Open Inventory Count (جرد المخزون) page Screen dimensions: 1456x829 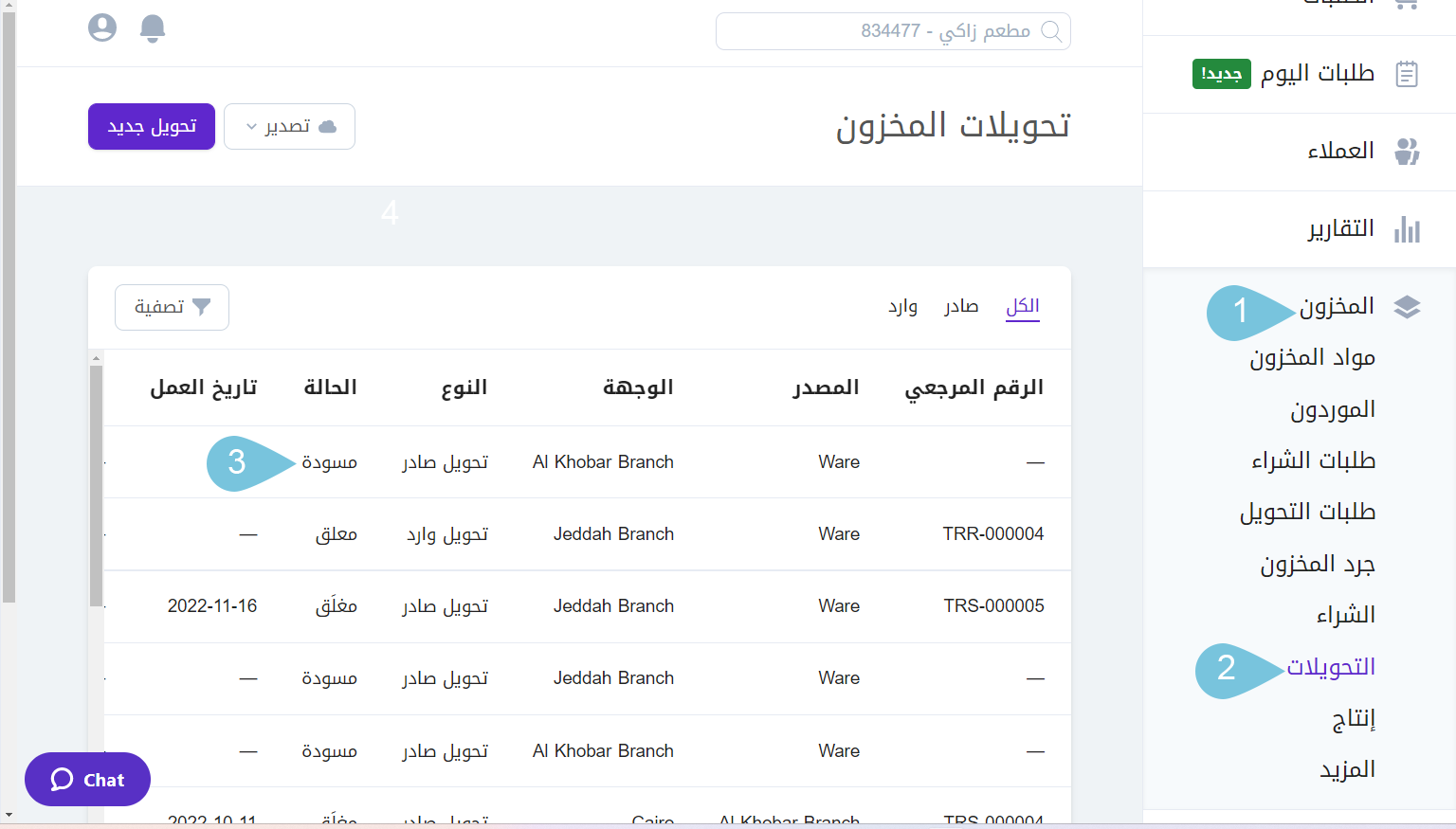[1317, 565]
